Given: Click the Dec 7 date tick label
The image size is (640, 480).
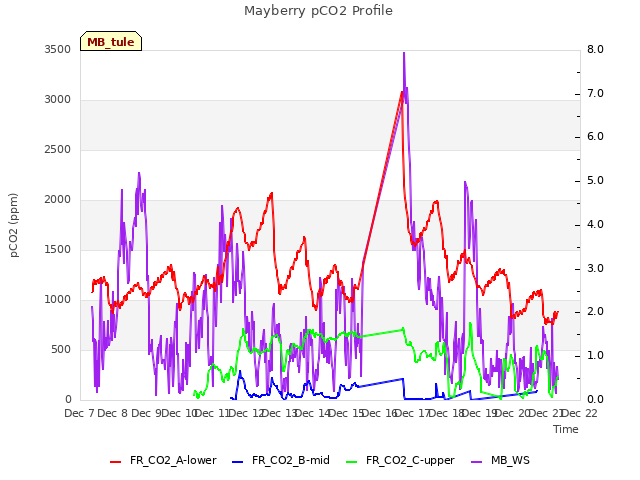Looking at the screenshot, I should pos(80,413).
